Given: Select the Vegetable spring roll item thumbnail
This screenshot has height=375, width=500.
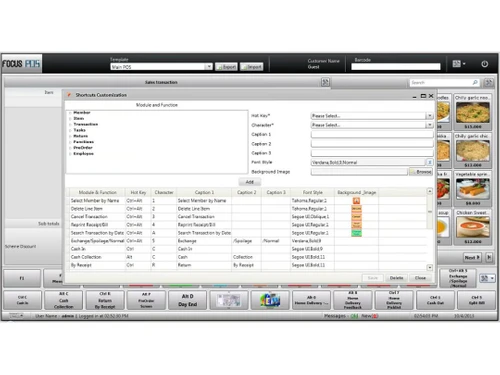Looking at the screenshot, I should point(473,189).
